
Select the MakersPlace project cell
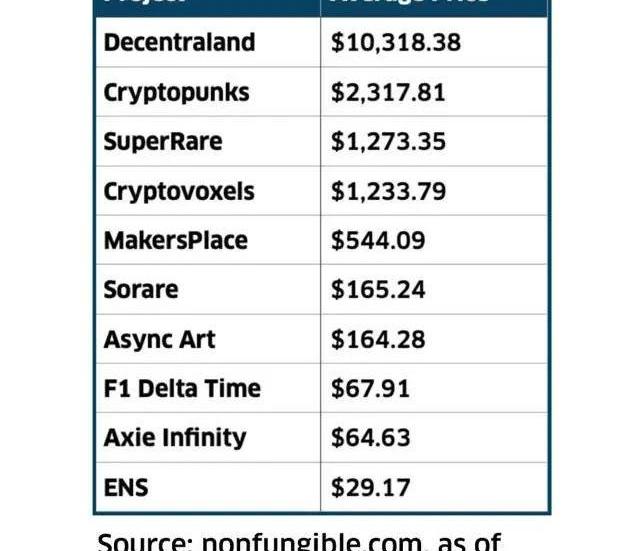point(208,240)
